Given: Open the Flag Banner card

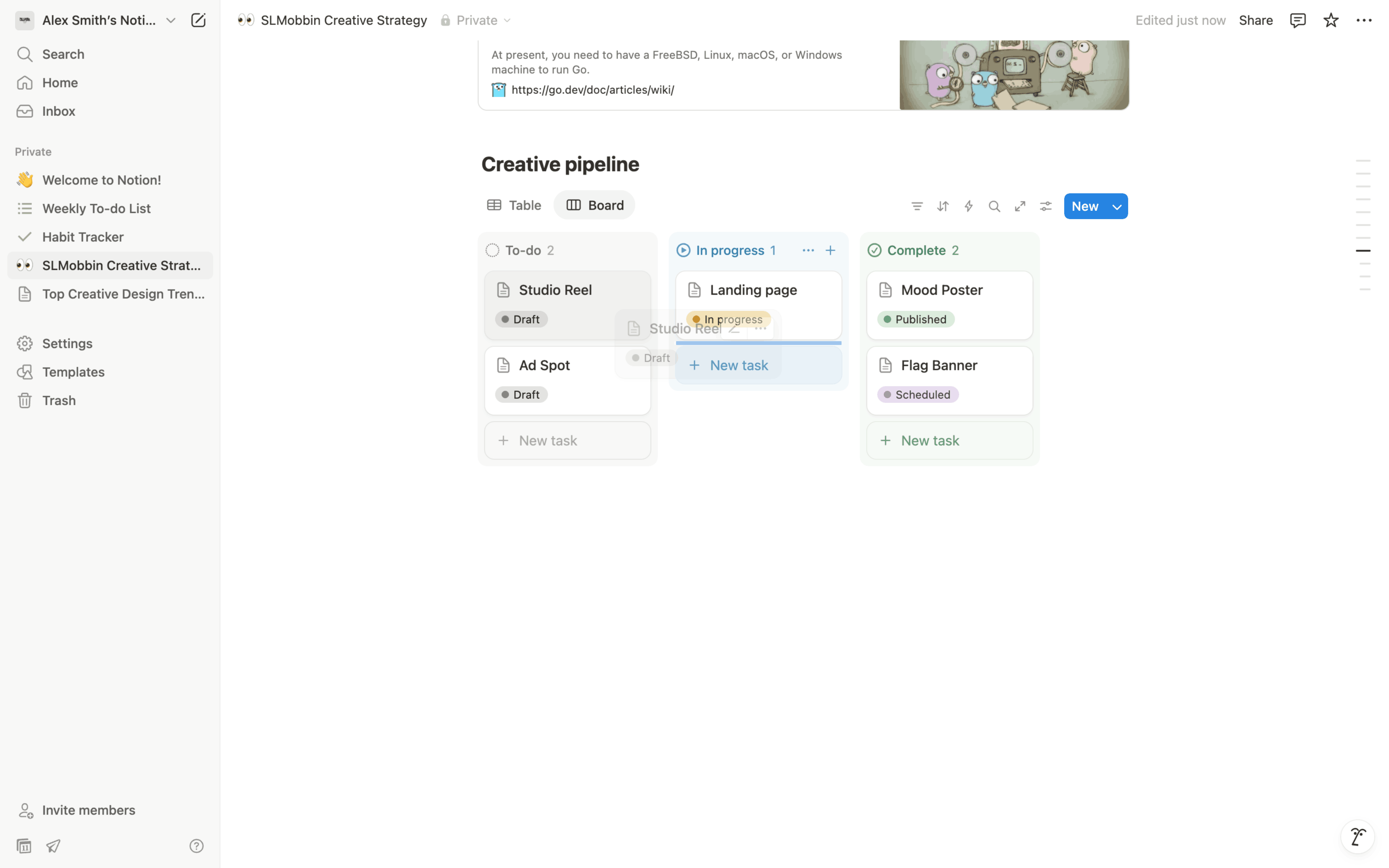Looking at the screenshot, I should click(x=939, y=365).
